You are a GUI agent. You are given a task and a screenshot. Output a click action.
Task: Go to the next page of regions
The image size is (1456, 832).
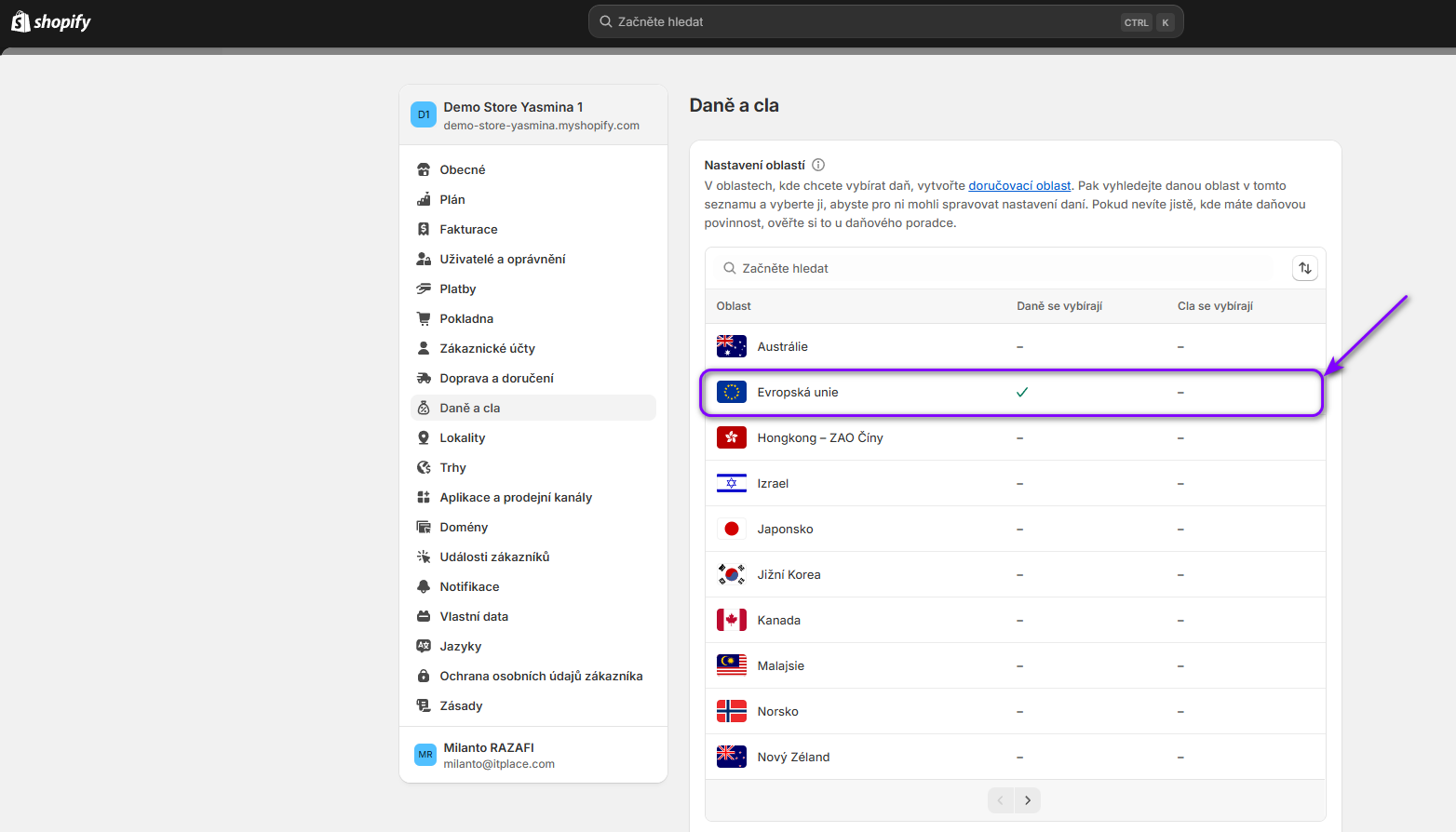(x=1028, y=800)
